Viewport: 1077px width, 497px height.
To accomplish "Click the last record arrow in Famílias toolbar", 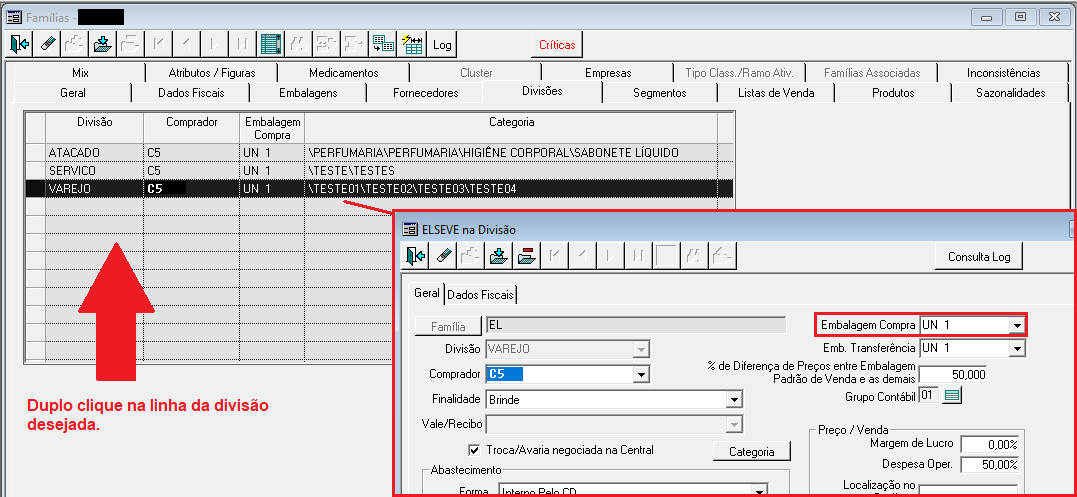I will pyautogui.click(x=242, y=45).
